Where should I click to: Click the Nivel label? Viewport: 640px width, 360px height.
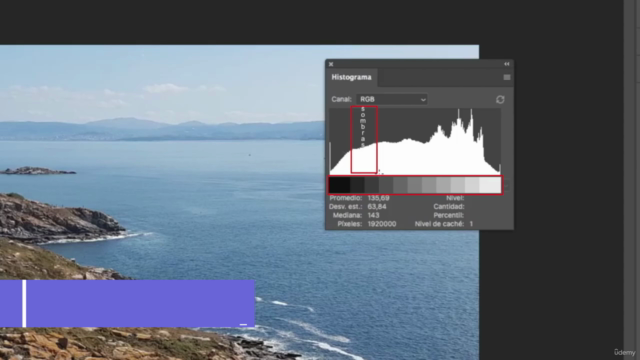[x=455, y=198]
